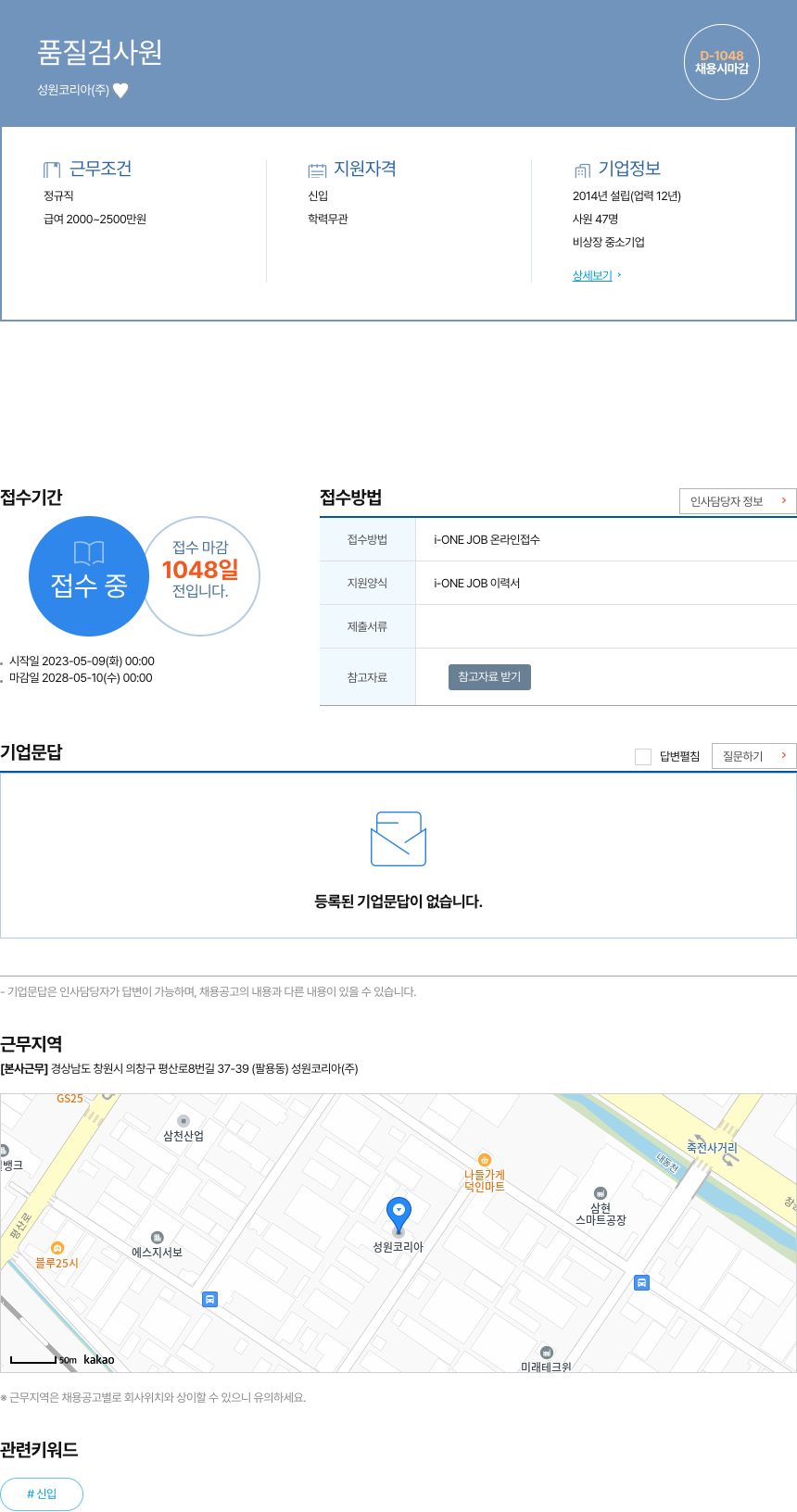Click the 시작일 2023-05-09(화) 00:00 date line
The image size is (797, 1512).
click(82, 661)
